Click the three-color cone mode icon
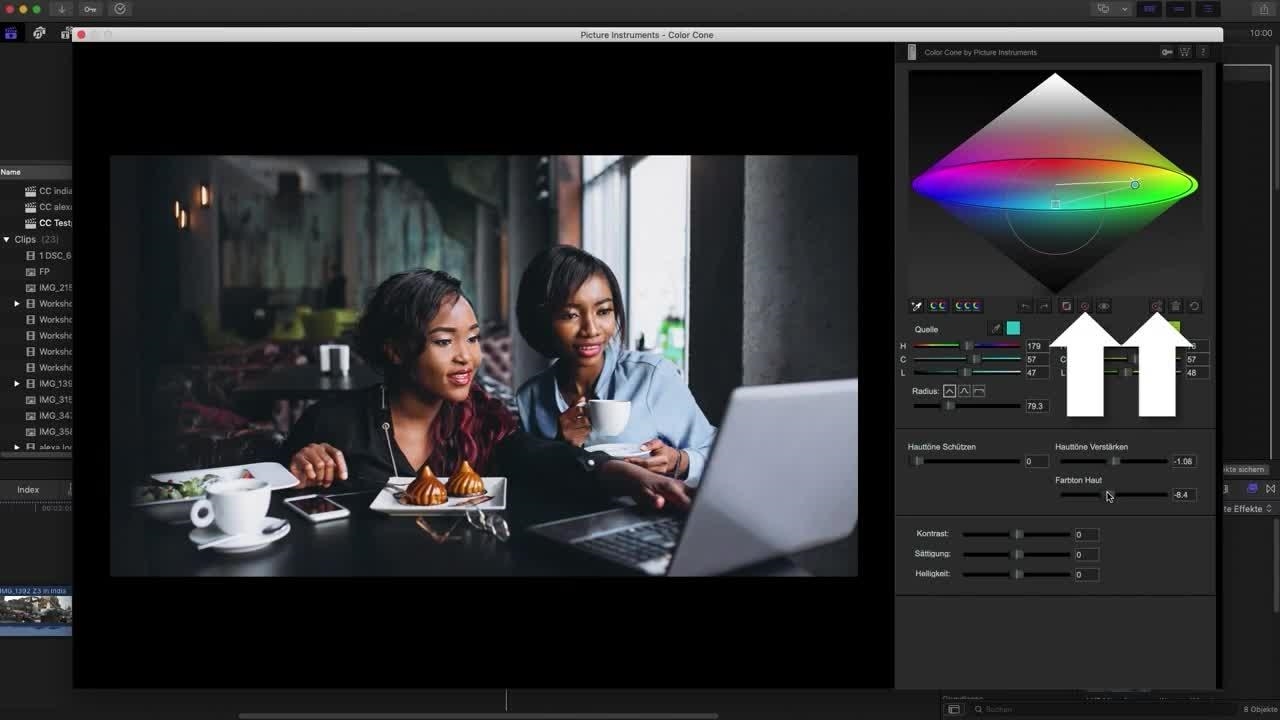This screenshot has height=720, width=1280. 967,306
